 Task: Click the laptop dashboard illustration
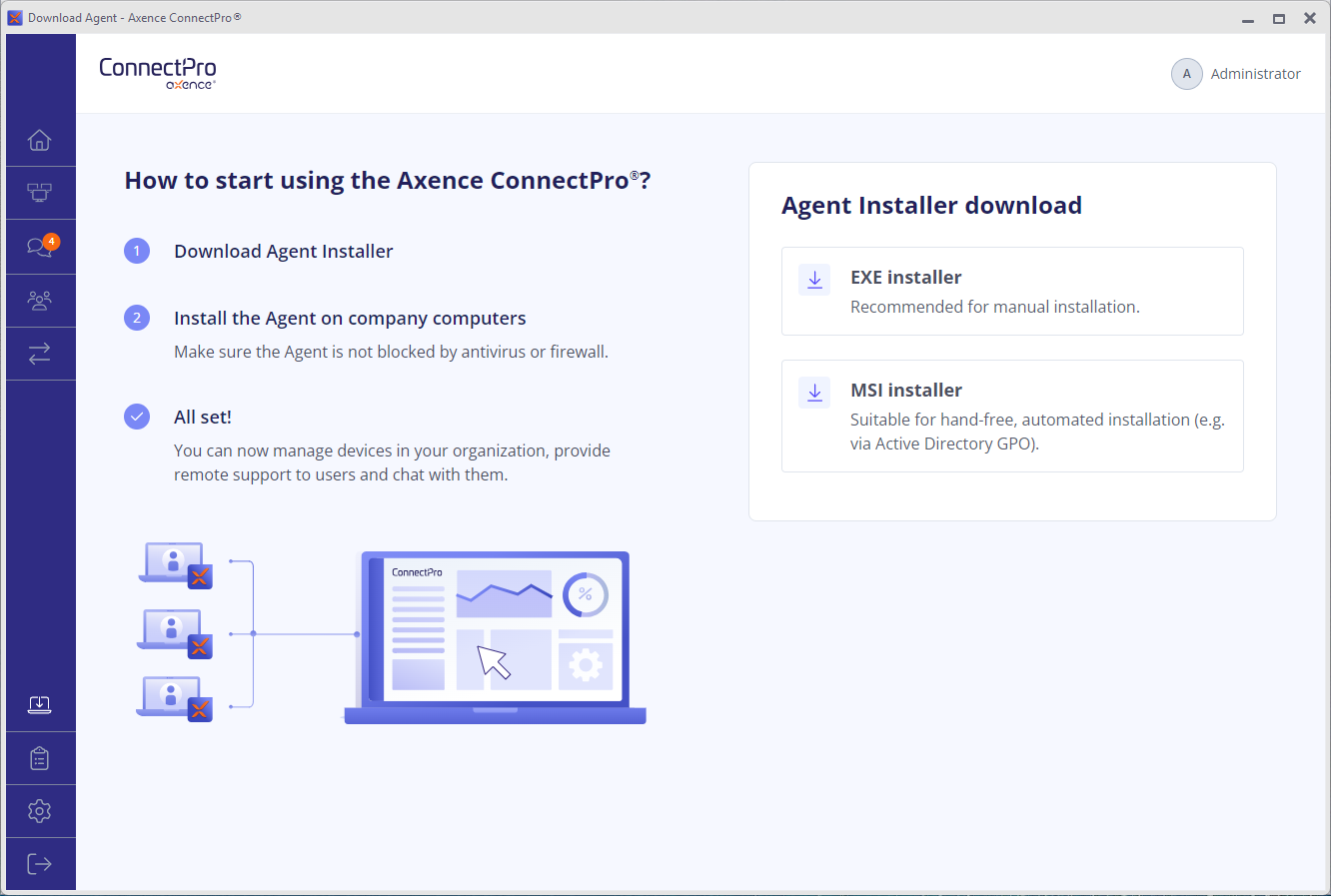tap(496, 637)
